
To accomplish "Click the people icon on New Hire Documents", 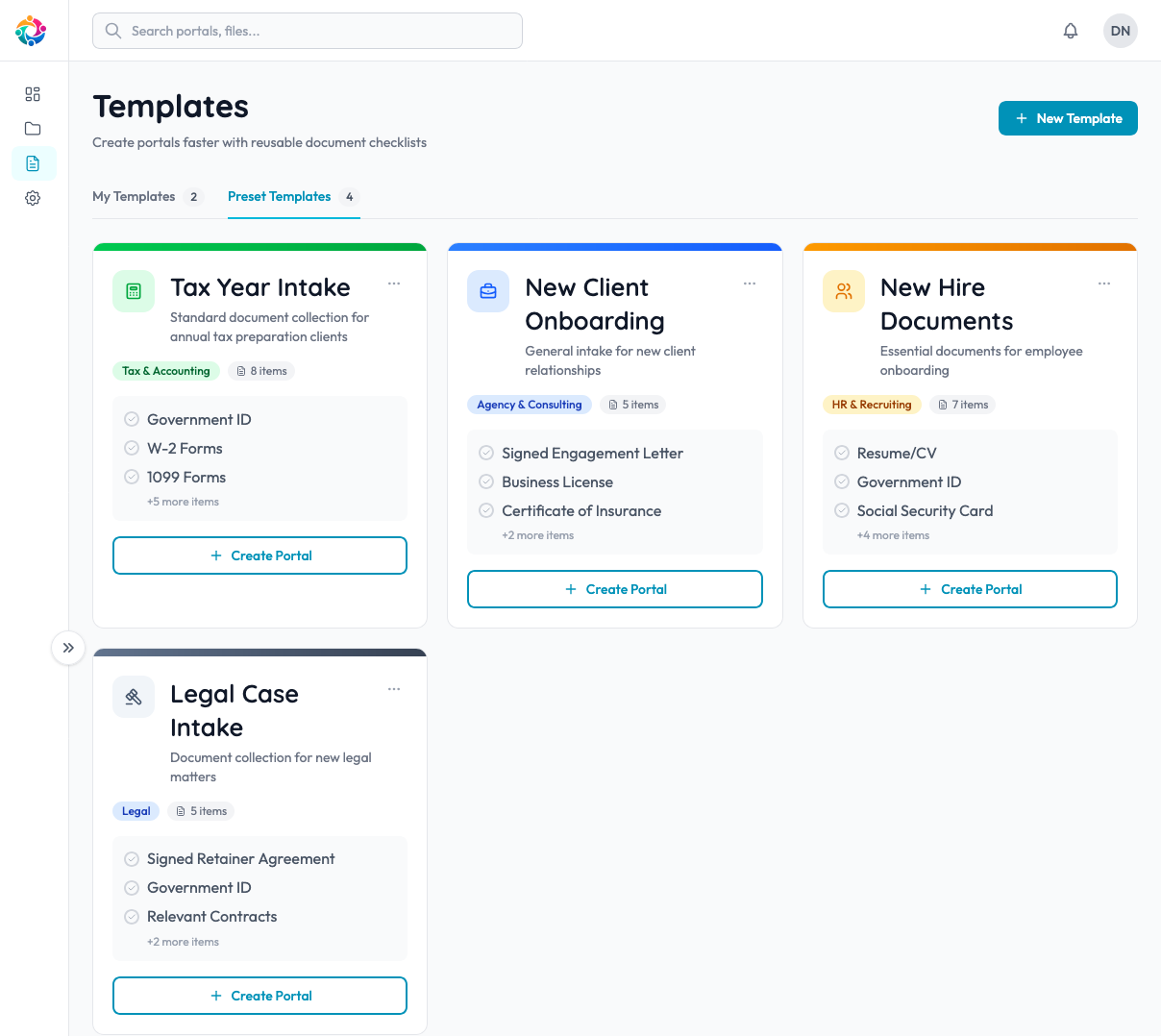I will tap(843, 290).
